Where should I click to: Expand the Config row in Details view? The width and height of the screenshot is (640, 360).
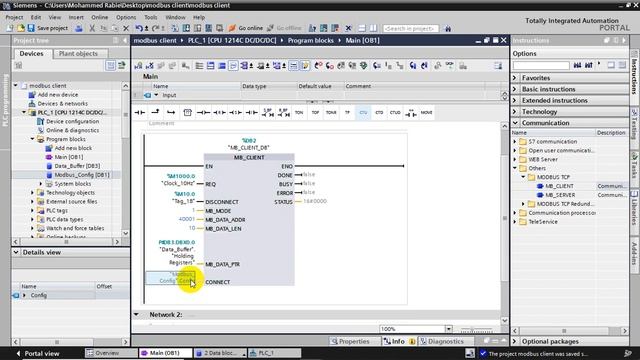click(24, 295)
